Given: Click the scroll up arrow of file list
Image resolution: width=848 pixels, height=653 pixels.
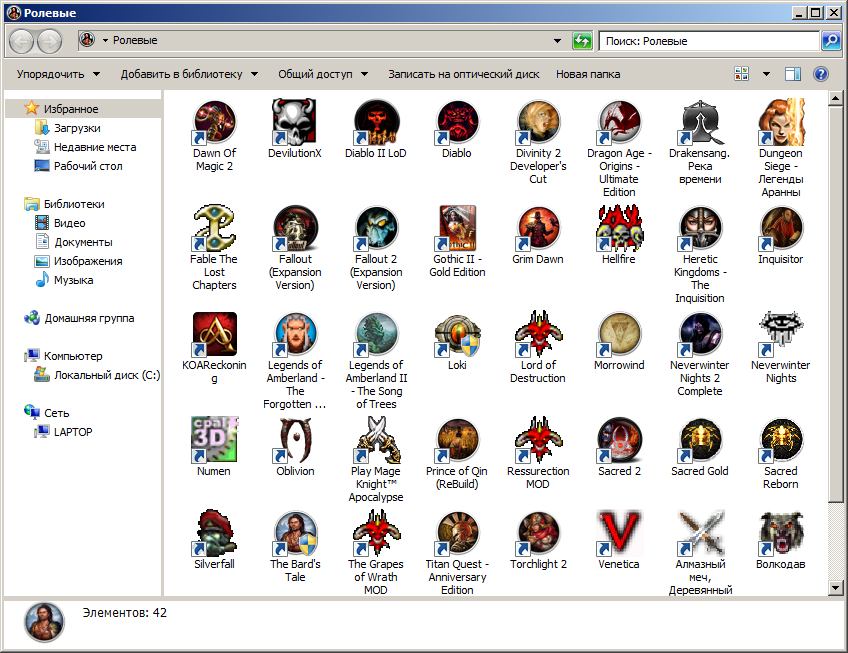Looking at the screenshot, I should coord(836,98).
